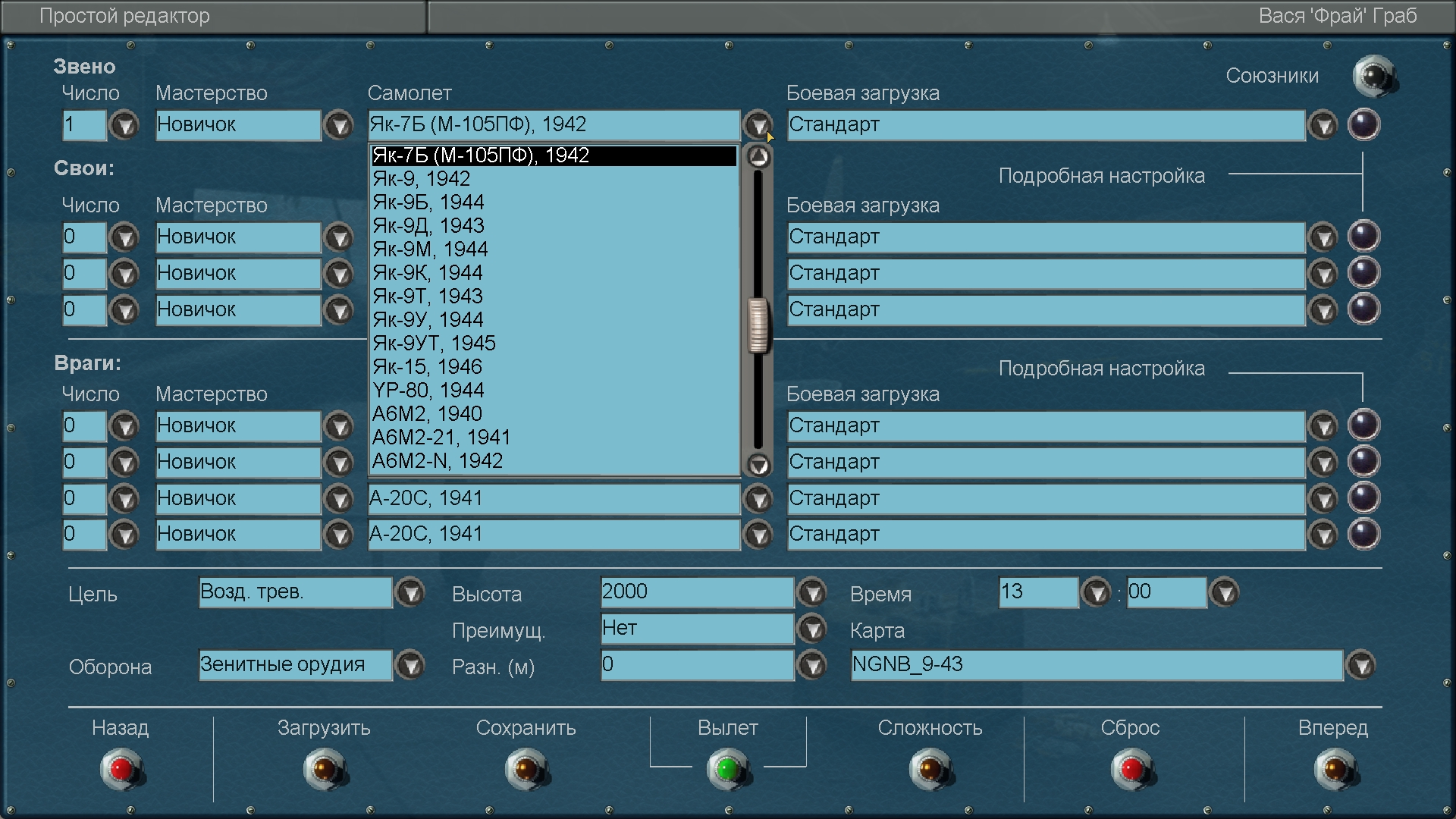Image resolution: width=1456 pixels, height=819 pixels.
Task: Click the Загрузить round button
Action: click(x=324, y=769)
